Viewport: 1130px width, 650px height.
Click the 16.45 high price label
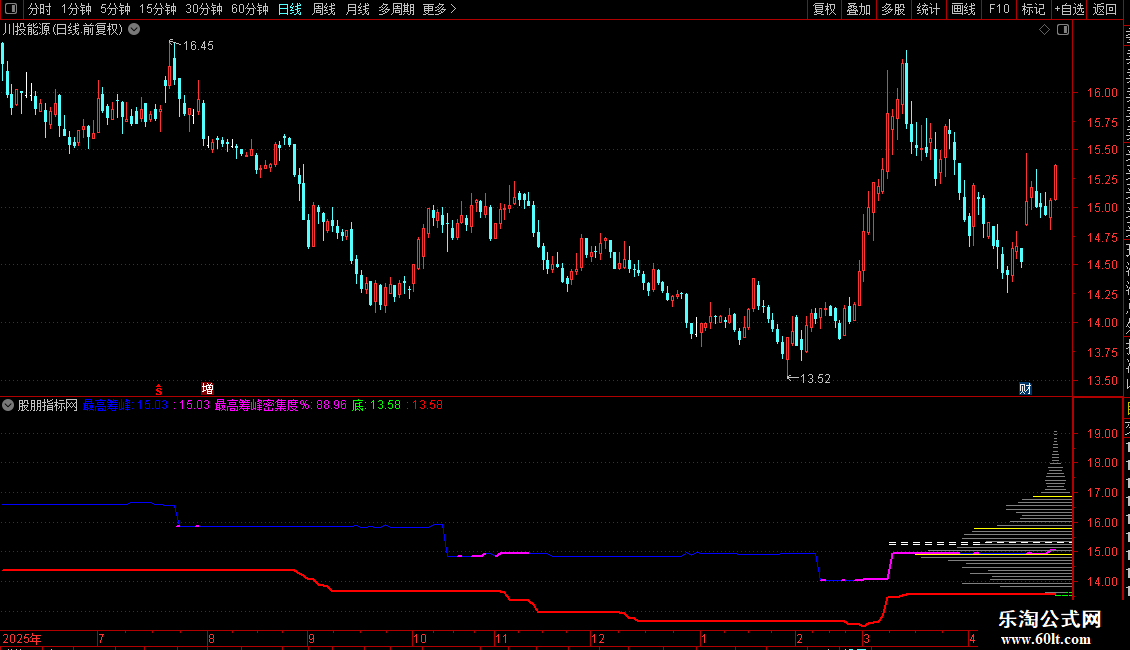pyautogui.click(x=198, y=46)
